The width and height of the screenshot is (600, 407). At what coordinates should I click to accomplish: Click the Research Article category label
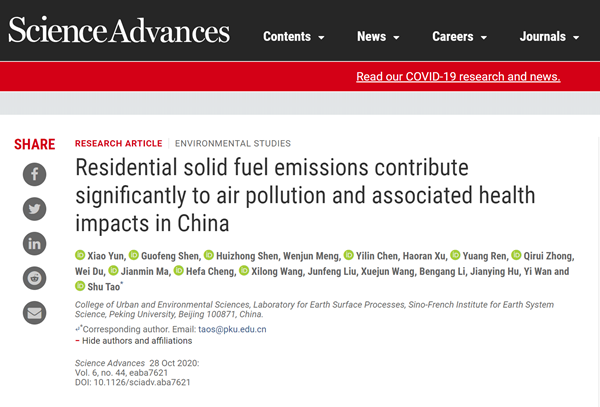[117, 143]
